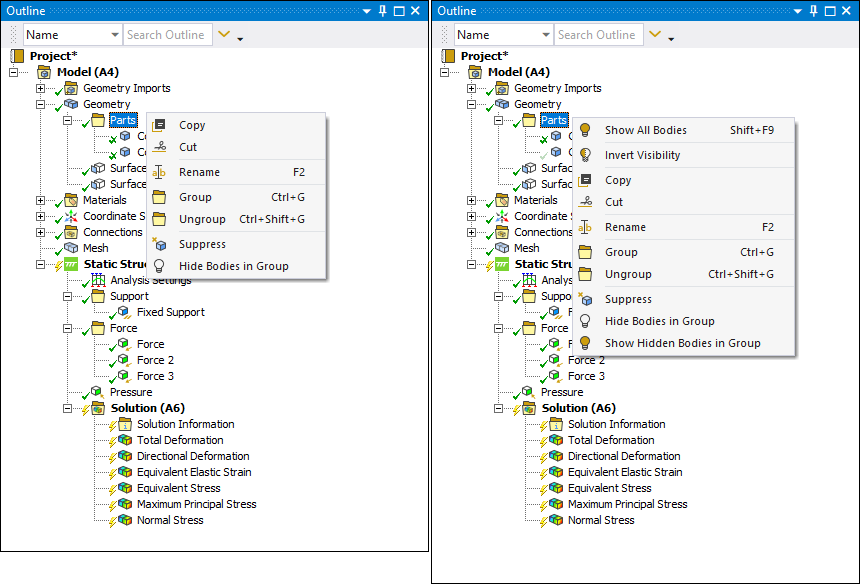Click the Group folder icon in the right context menu
The width and height of the screenshot is (860, 584).
(586, 252)
